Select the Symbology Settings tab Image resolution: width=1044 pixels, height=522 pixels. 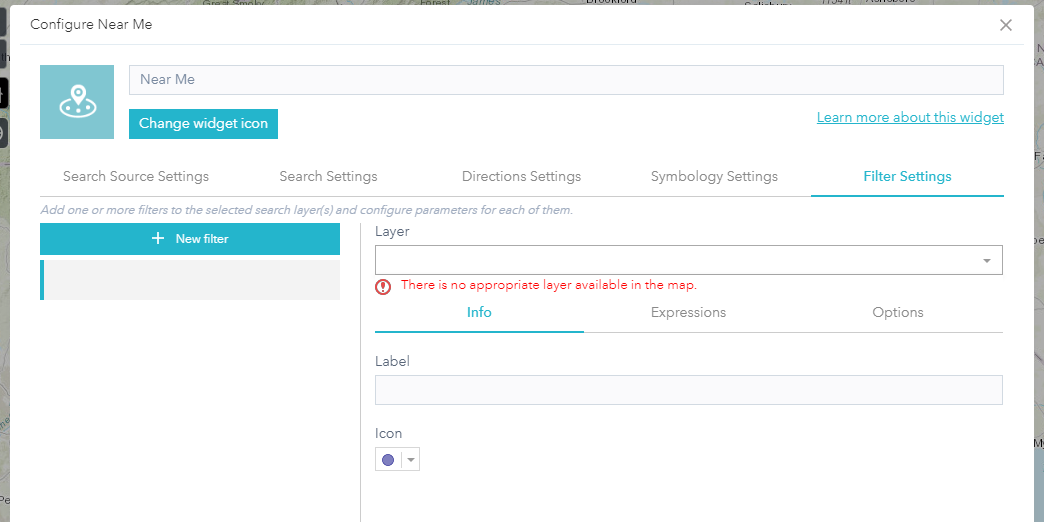point(714,176)
